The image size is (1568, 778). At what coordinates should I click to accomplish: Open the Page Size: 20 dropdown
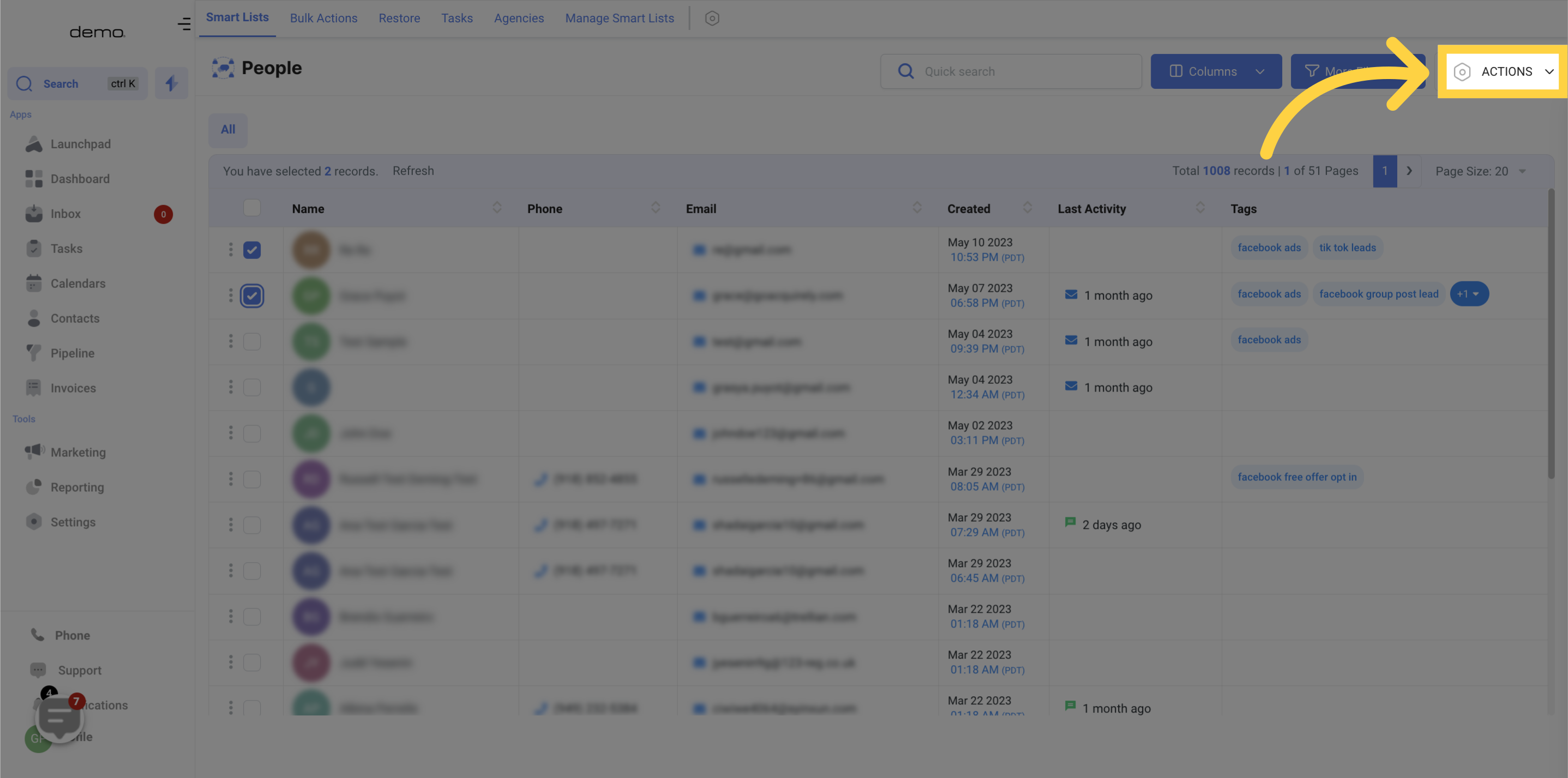(1480, 172)
